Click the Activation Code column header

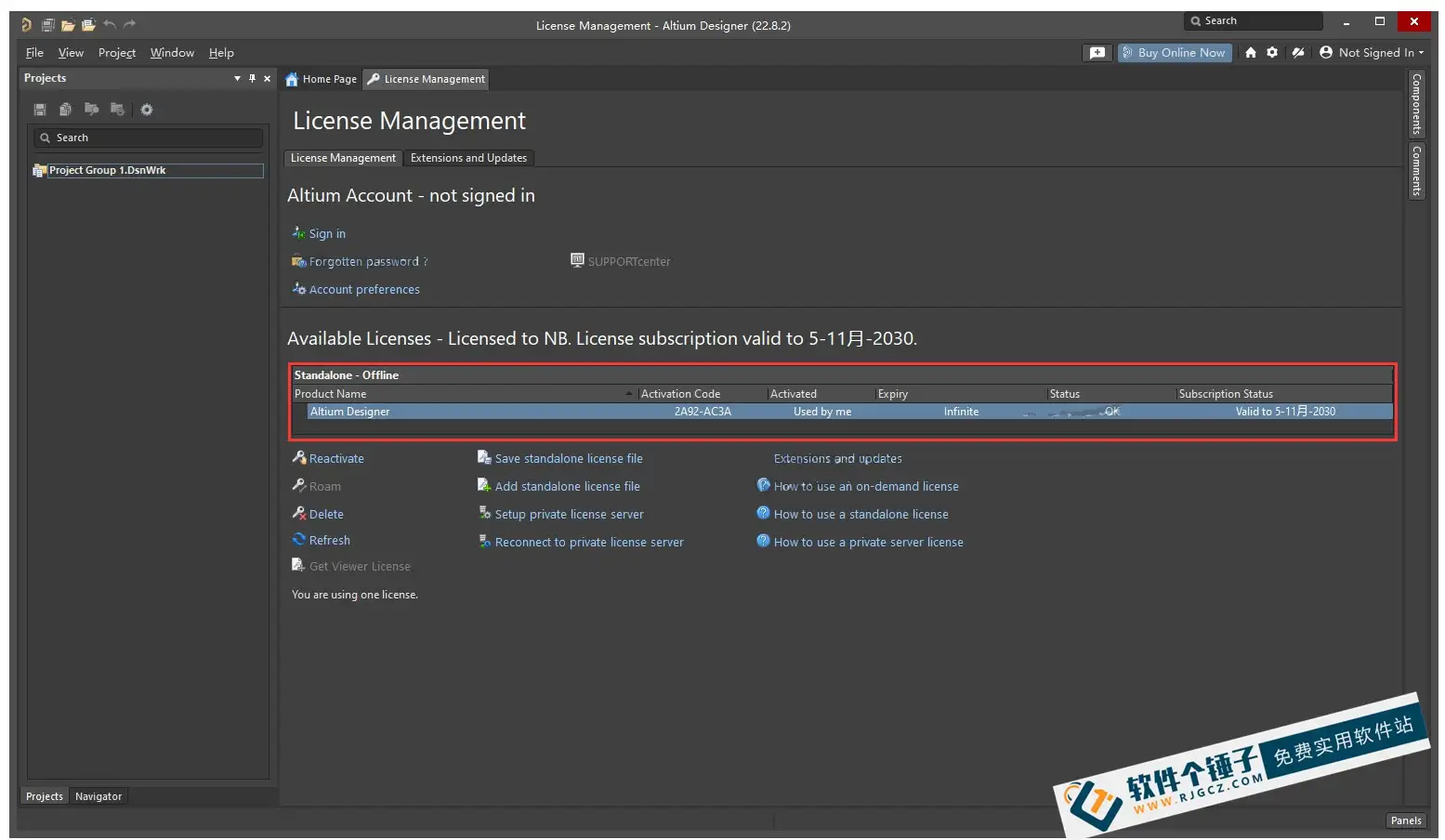[x=703, y=394]
